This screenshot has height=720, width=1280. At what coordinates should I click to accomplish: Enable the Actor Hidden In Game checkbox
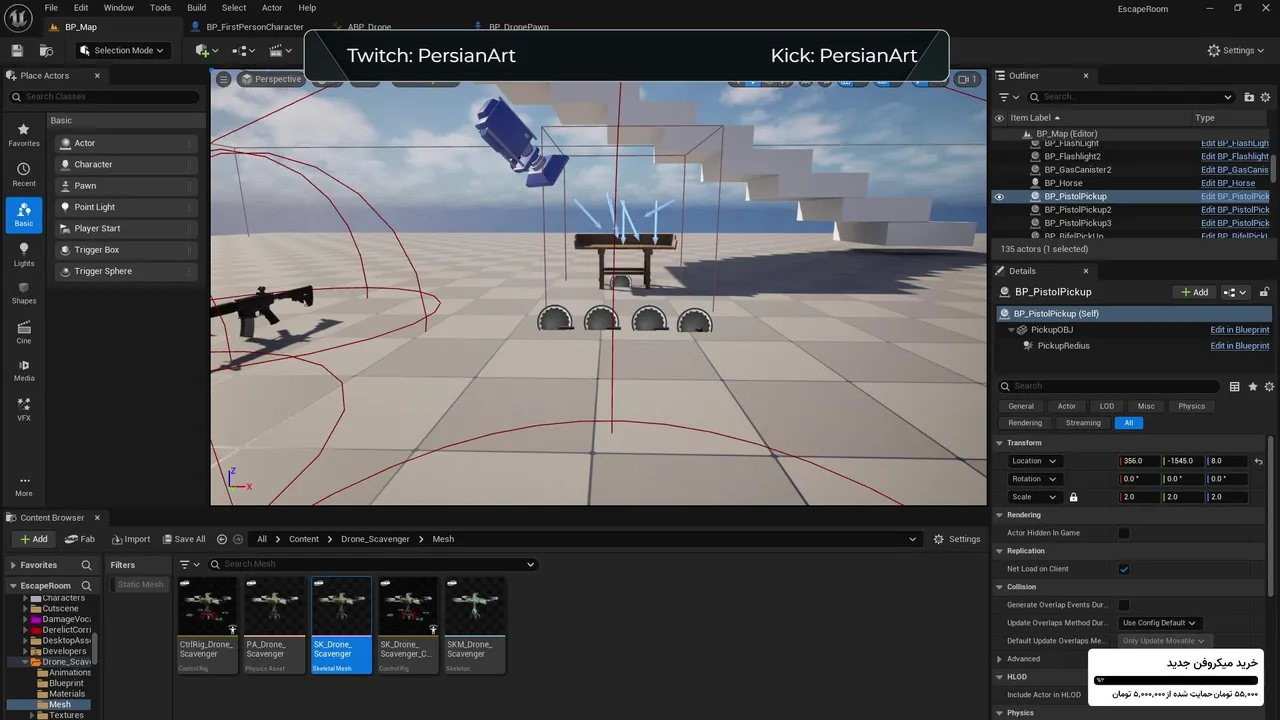pyautogui.click(x=1124, y=533)
